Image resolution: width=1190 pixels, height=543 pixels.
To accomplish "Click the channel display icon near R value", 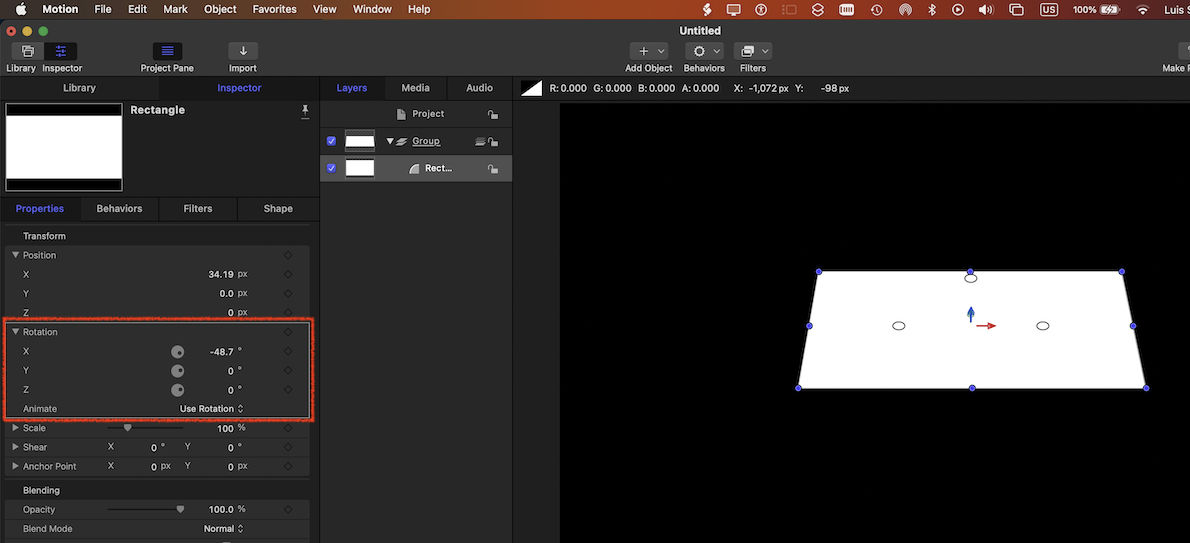I will click(x=531, y=88).
